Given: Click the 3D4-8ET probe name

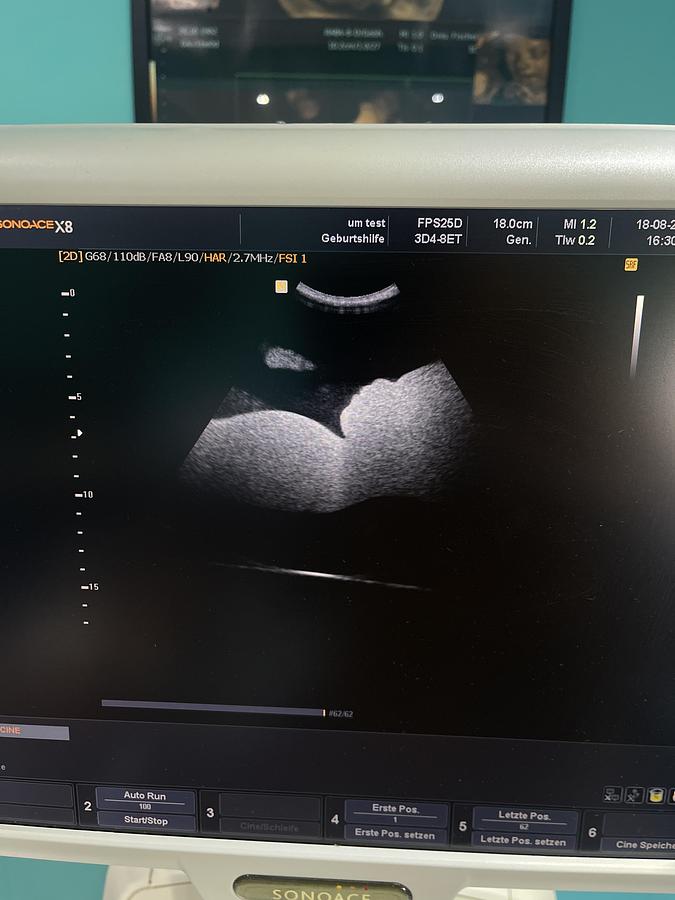Looking at the screenshot, I should pyautogui.click(x=438, y=238).
